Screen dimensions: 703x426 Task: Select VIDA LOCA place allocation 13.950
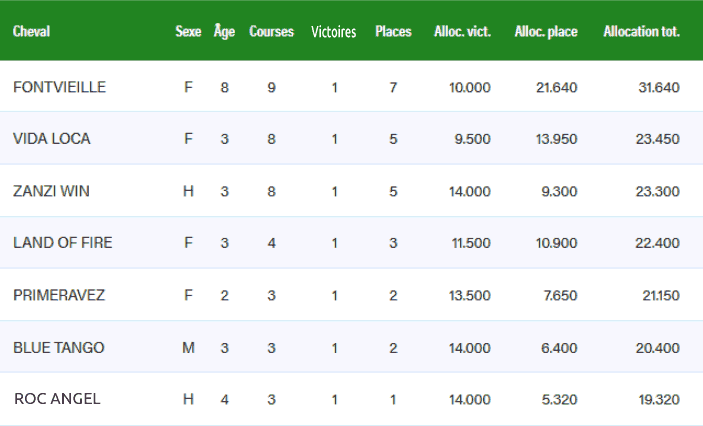tap(556, 139)
